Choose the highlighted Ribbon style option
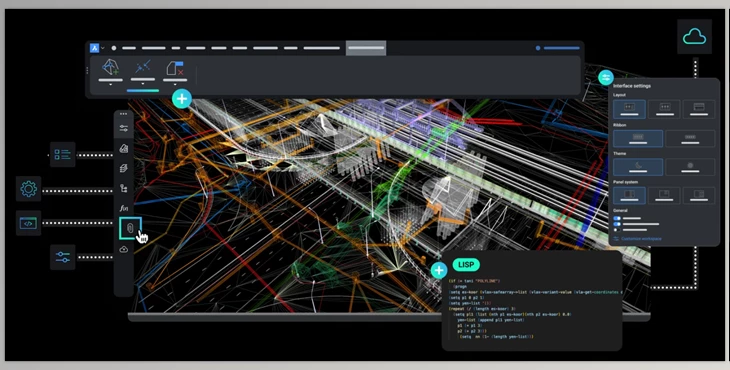This screenshot has height=370, width=730. pos(638,139)
